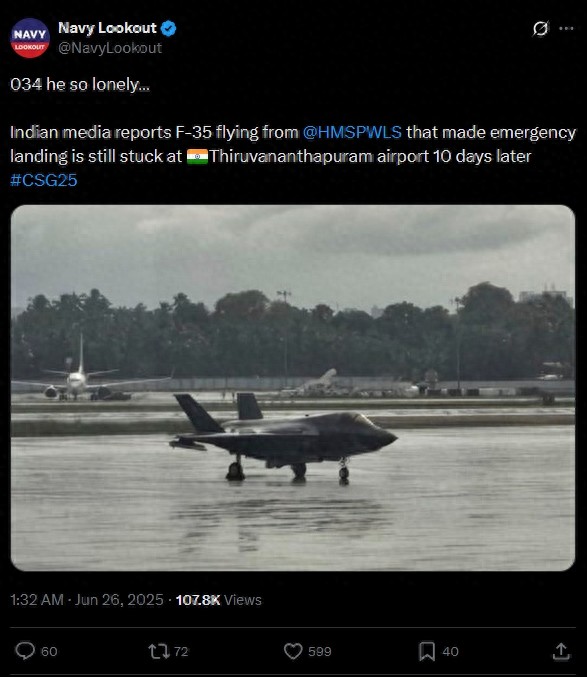Click the @NavyLookout handle
Image resolution: width=587 pixels, height=677 pixels.
coord(110,48)
